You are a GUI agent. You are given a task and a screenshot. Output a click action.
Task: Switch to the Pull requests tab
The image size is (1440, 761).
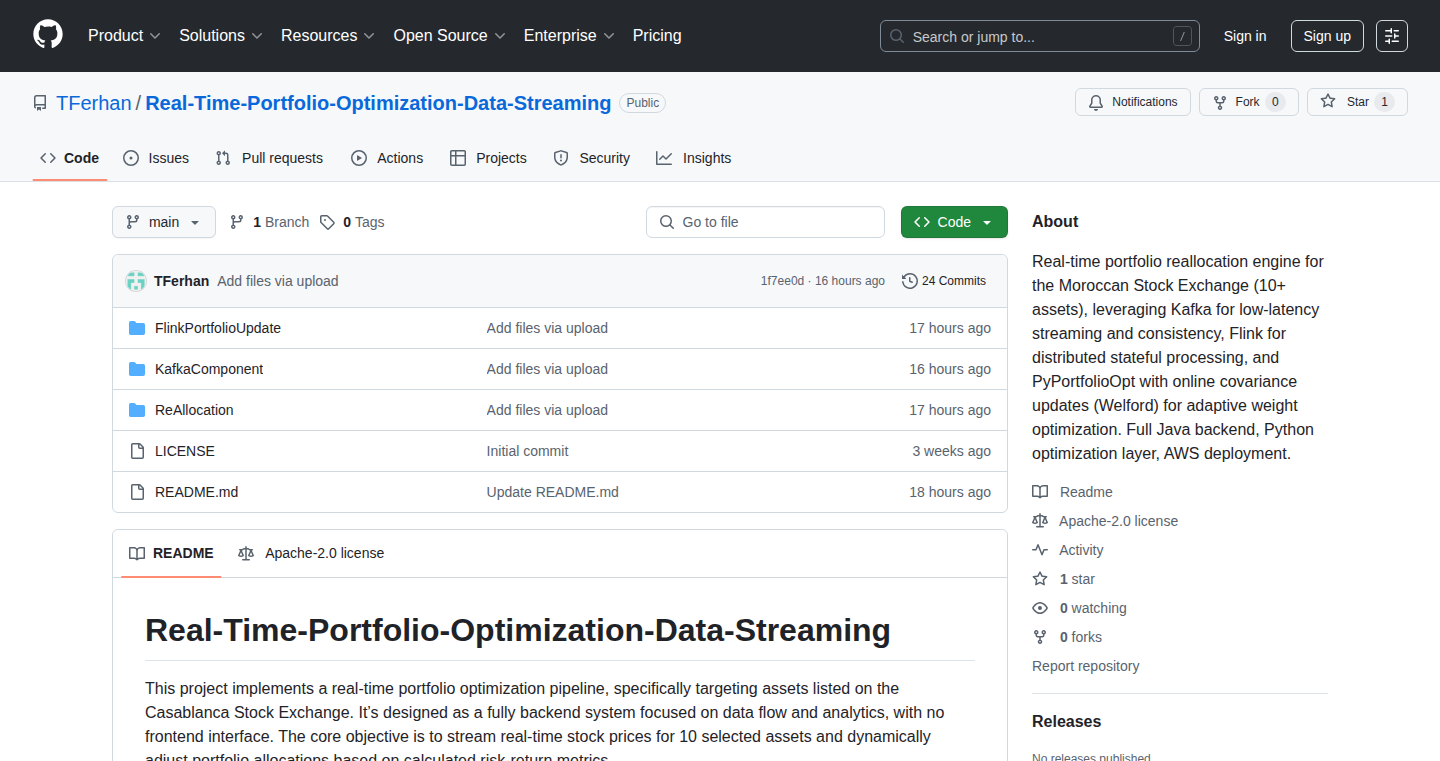click(x=269, y=158)
